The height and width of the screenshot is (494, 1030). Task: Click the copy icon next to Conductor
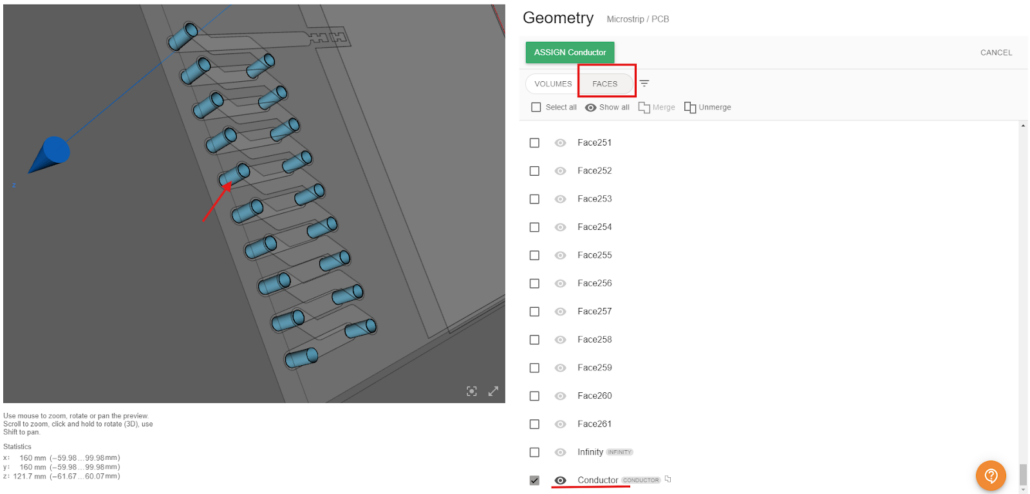coord(668,480)
